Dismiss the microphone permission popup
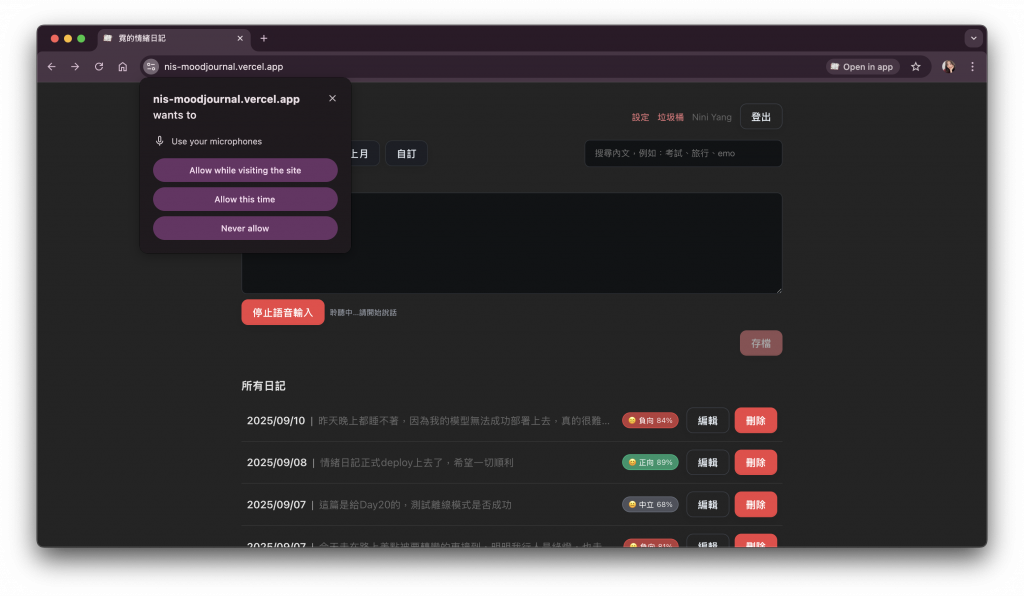Image resolution: width=1024 pixels, height=596 pixels. pos(332,99)
